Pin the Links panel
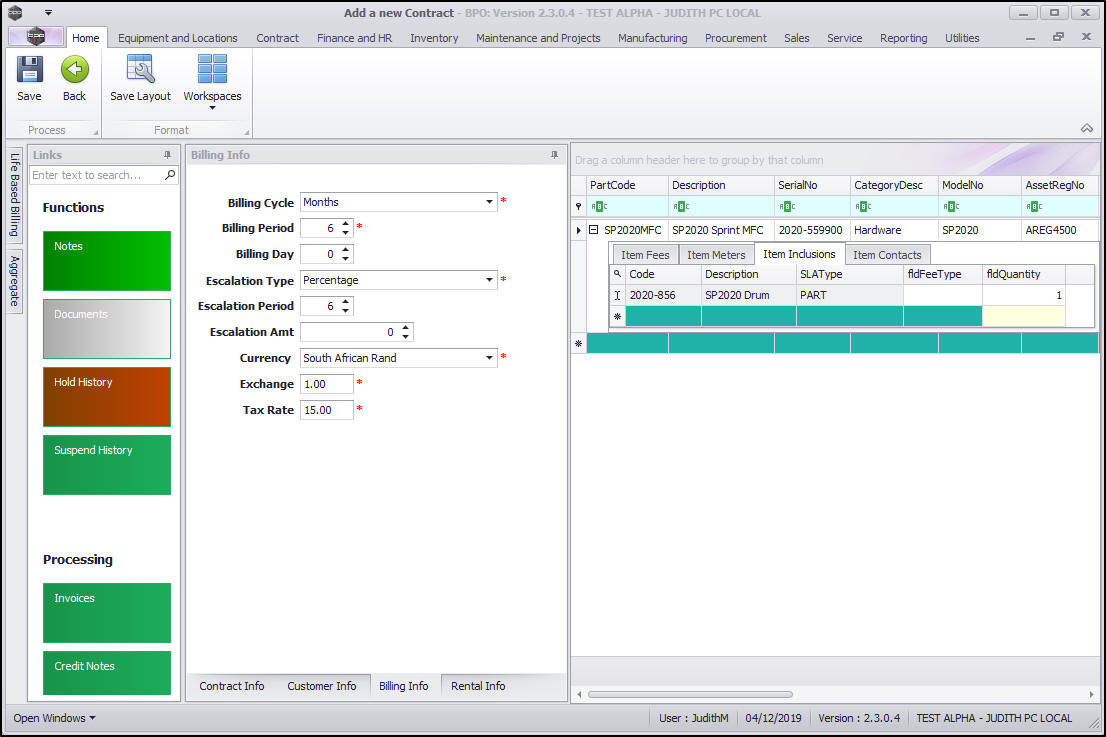1106x737 pixels. (167, 155)
